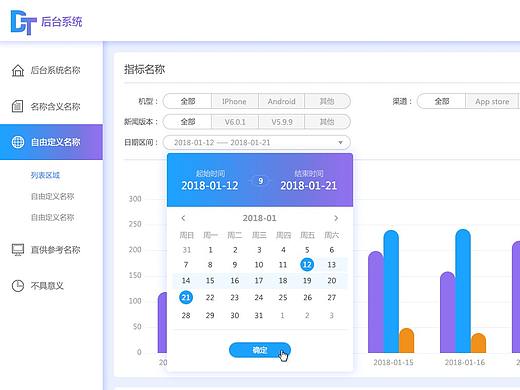Click date range field 2018-01-12 — 2018-01-21
The height and width of the screenshot is (390, 520).
[x=257, y=143]
